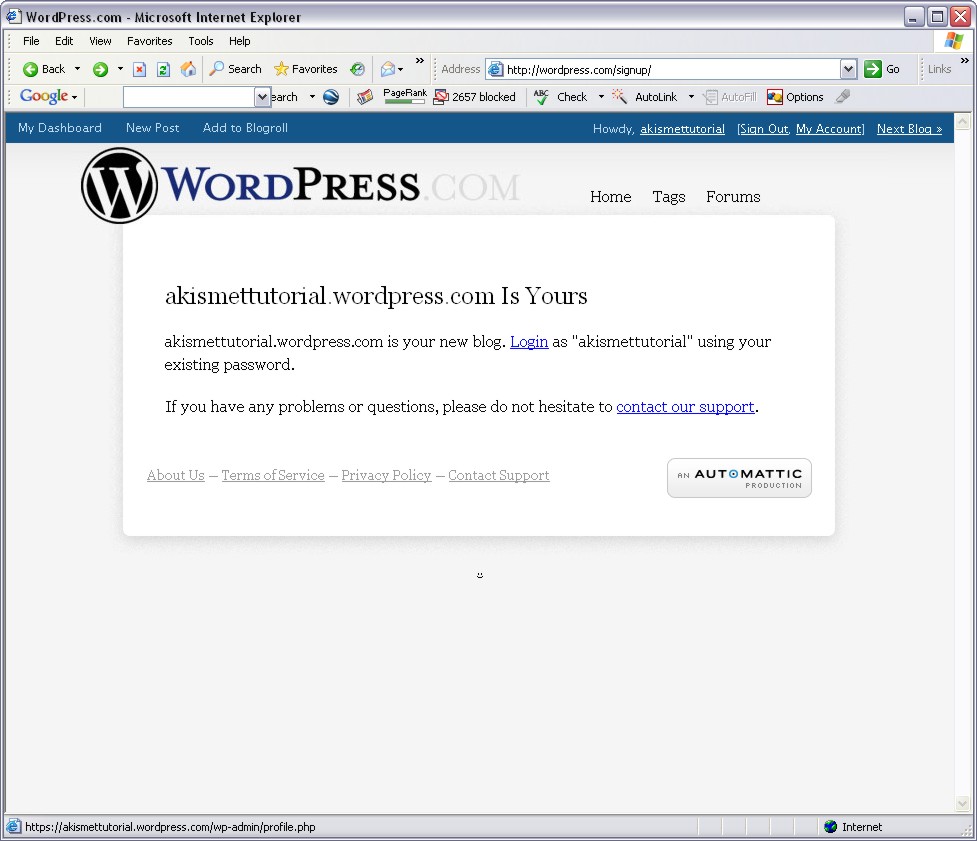Go to Next Blog

(909, 129)
